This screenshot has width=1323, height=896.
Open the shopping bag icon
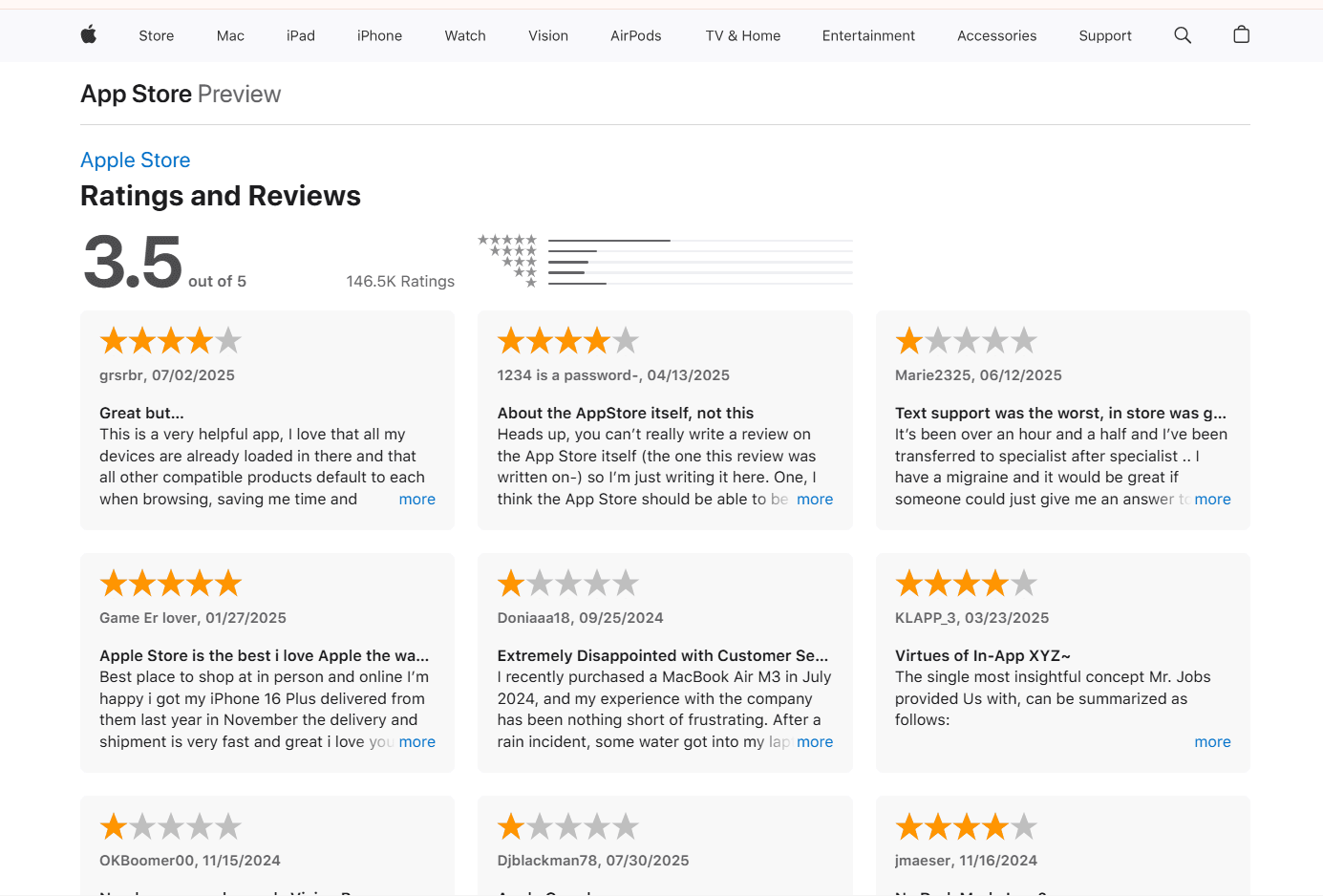(1241, 35)
